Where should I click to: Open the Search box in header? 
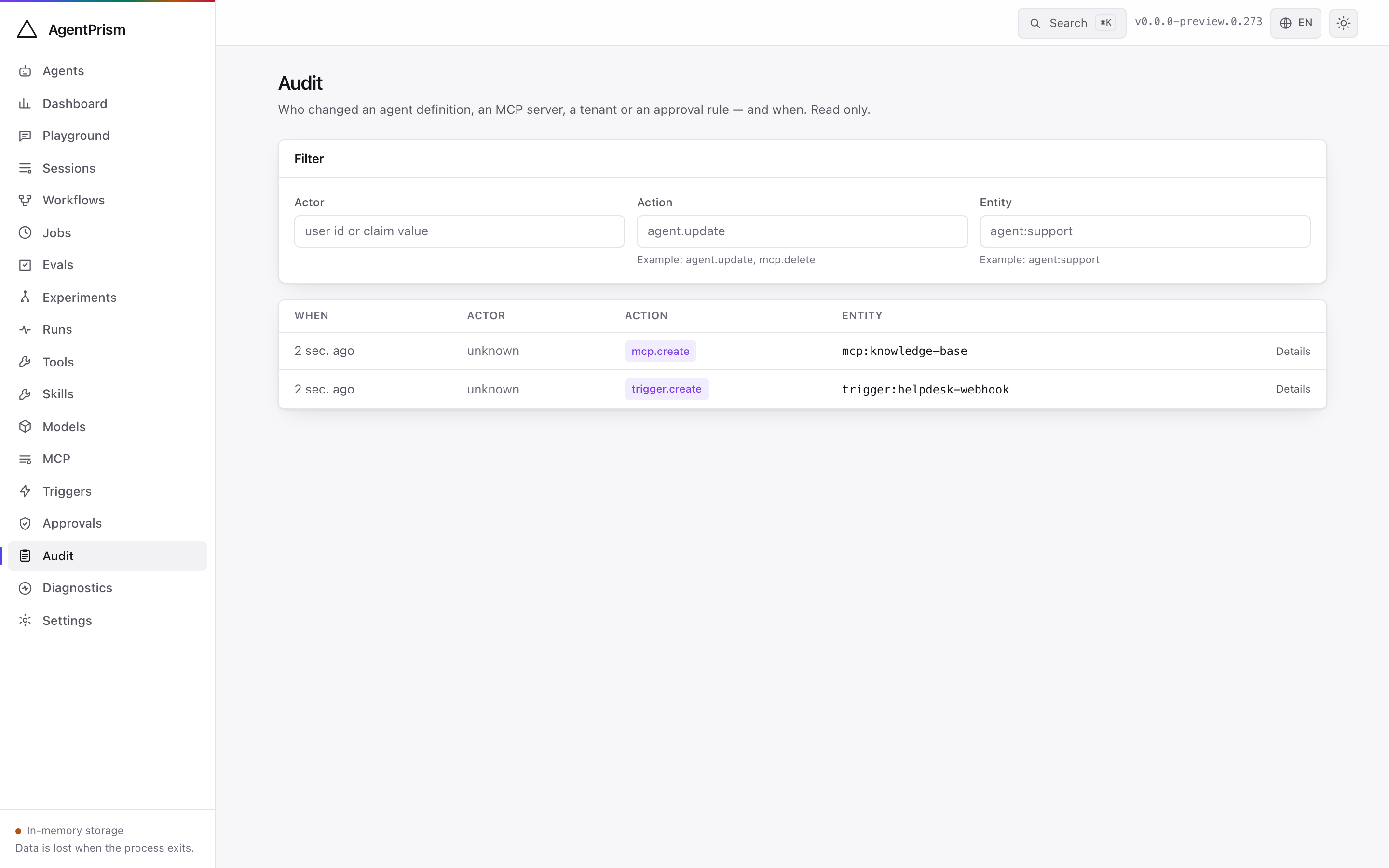1072,23
